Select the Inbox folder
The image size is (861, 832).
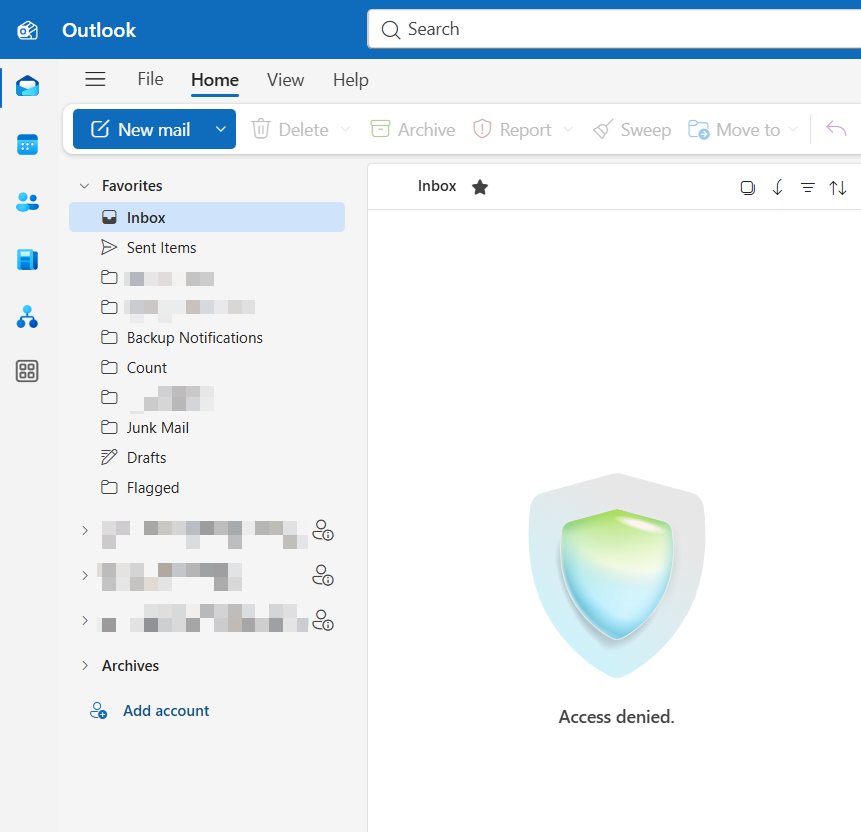coord(207,217)
